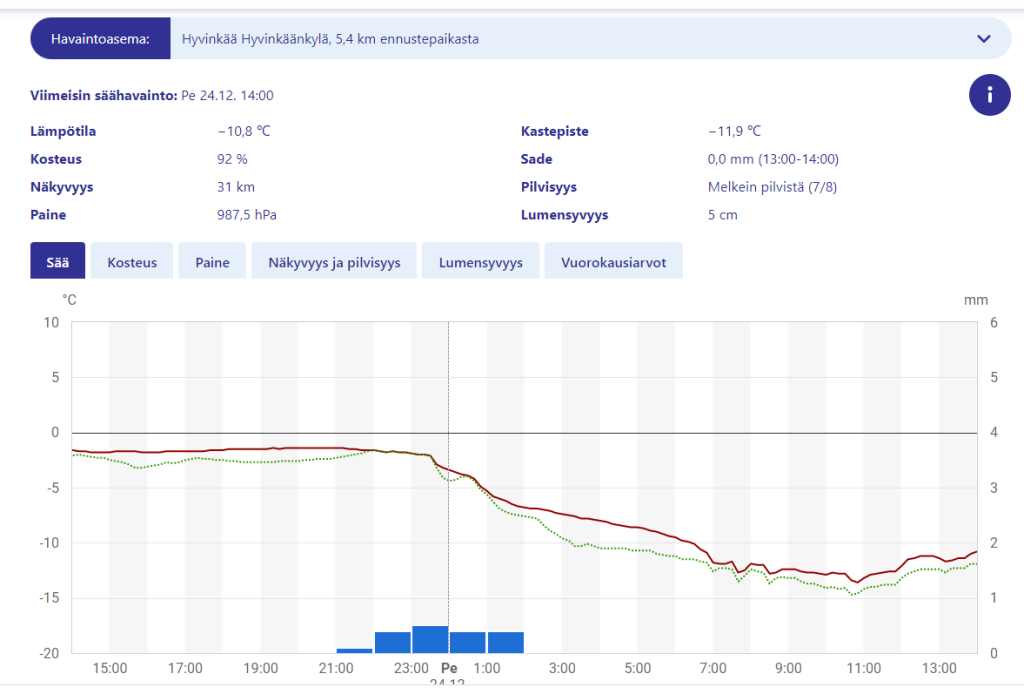
Task: Click the 11:00 time axis label
Action: [x=863, y=668]
